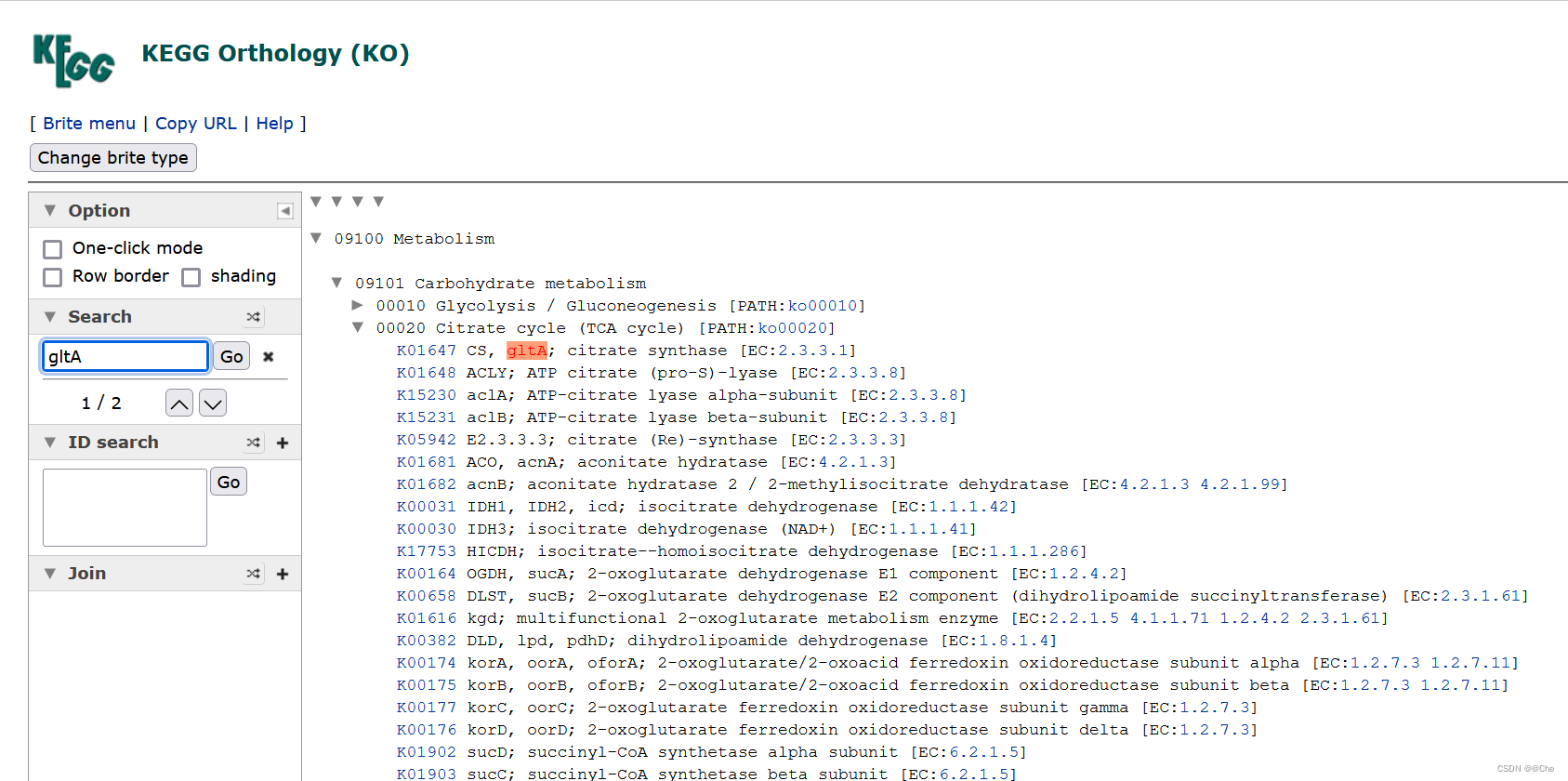Go to the next search match
The image size is (1568, 781).
pos(213,403)
